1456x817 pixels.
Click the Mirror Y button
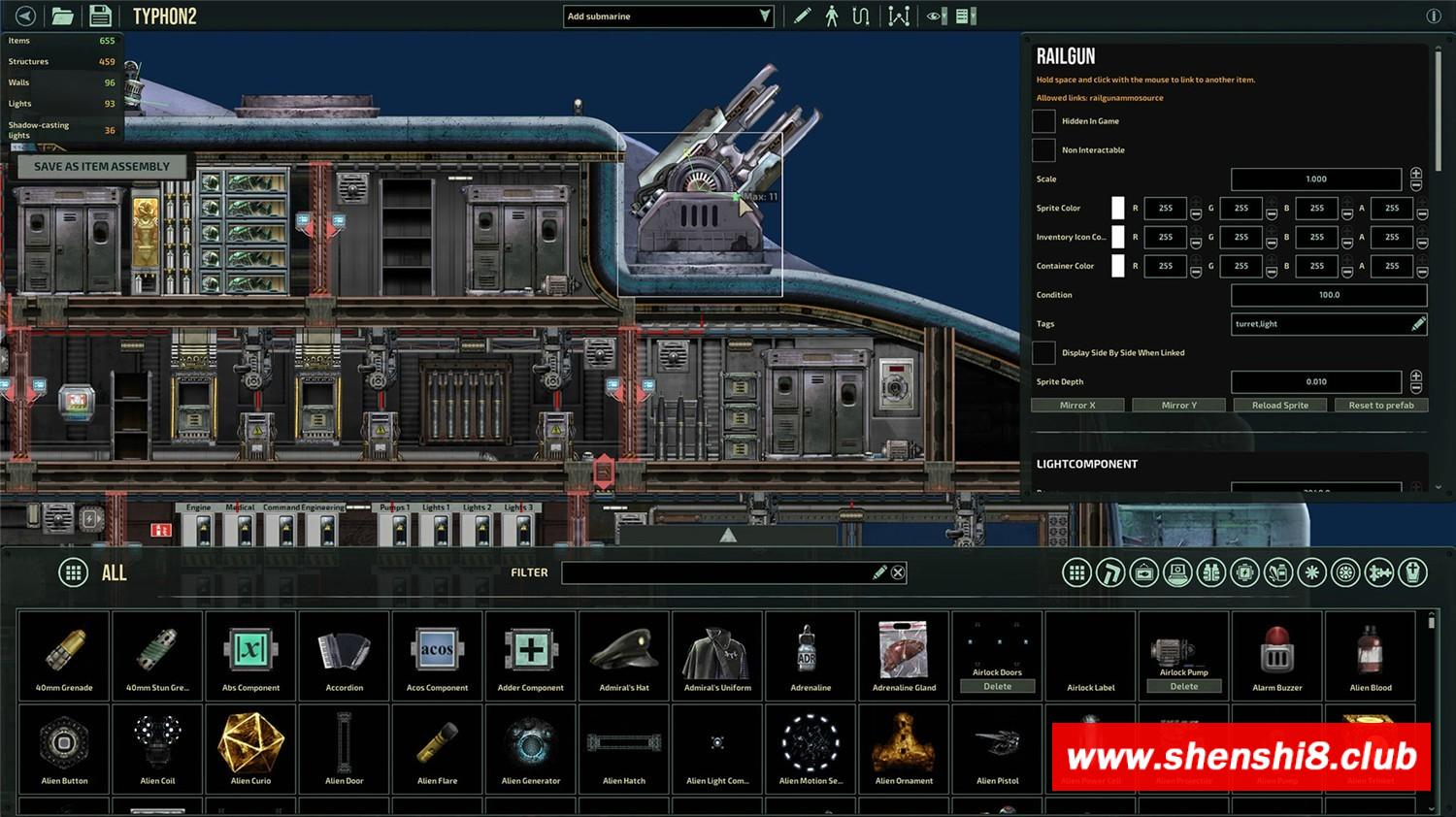1178,405
